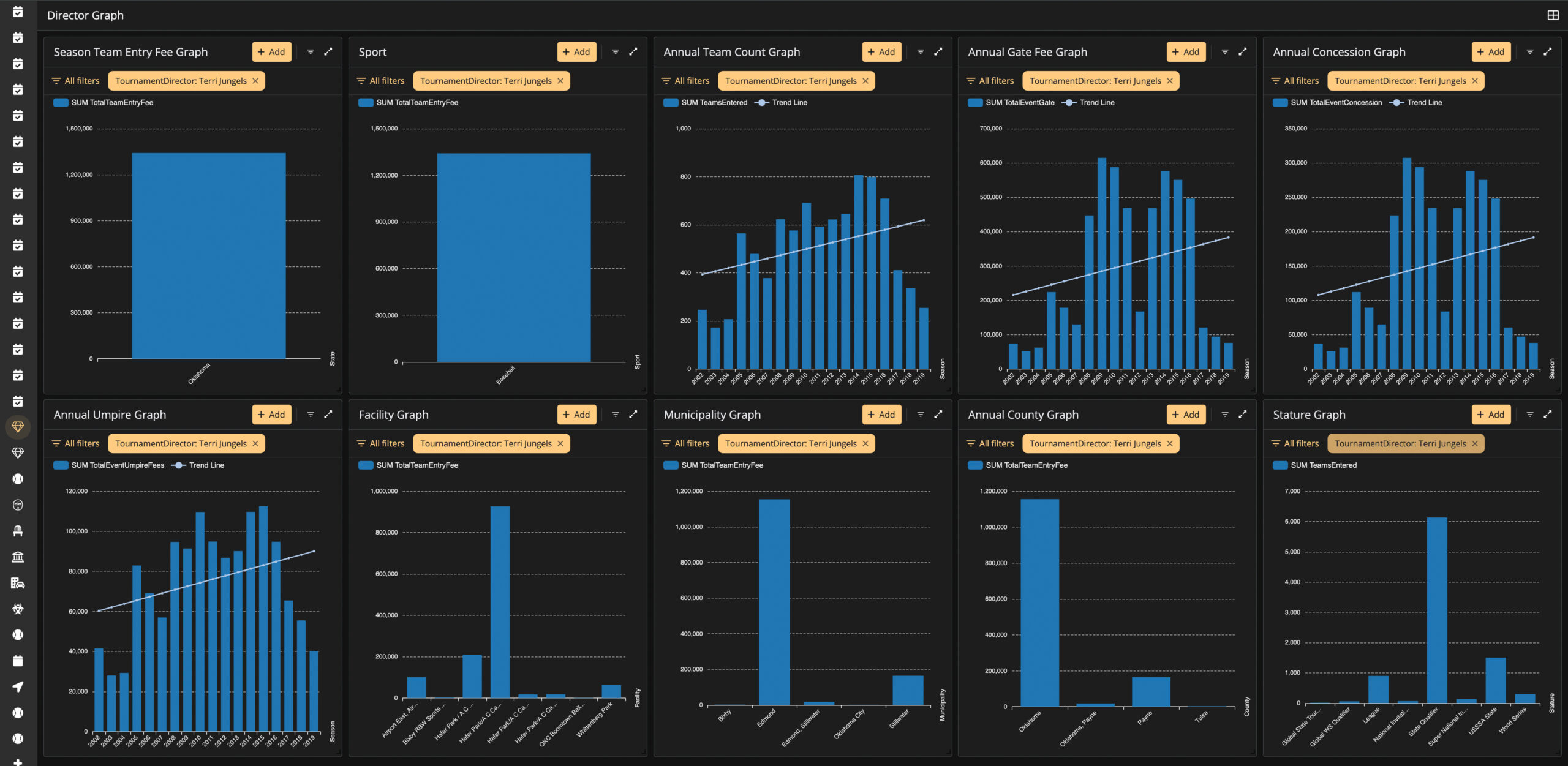
Task: Select the gold diamond sidebar icon
Action: click(x=18, y=427)
